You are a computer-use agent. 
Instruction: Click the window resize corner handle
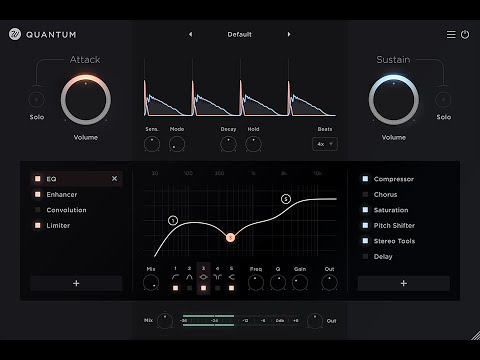pos(475,335)
